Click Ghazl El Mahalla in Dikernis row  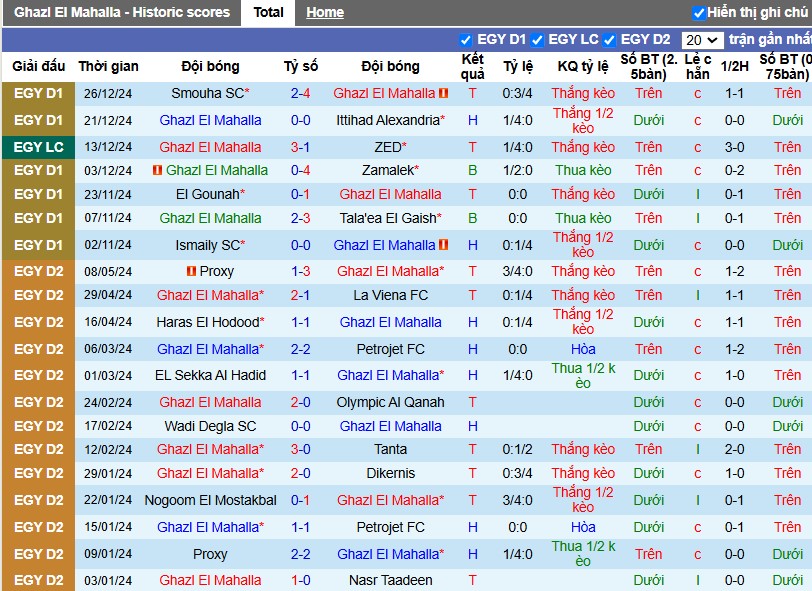click(210, 473)
